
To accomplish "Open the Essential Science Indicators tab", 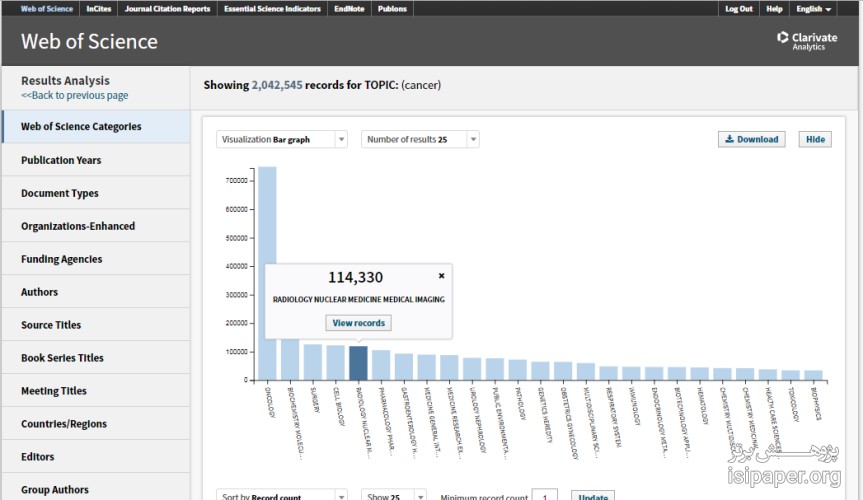I will (272, 9).
